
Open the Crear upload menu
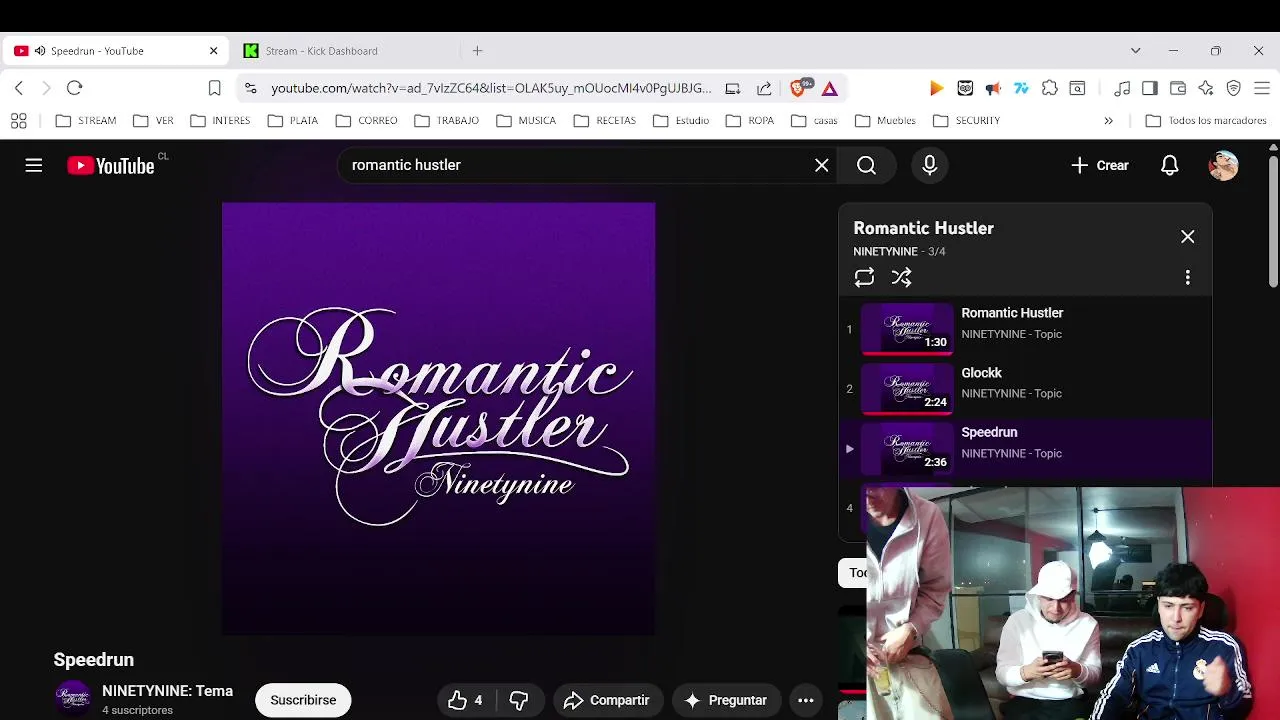[1099, 165]
